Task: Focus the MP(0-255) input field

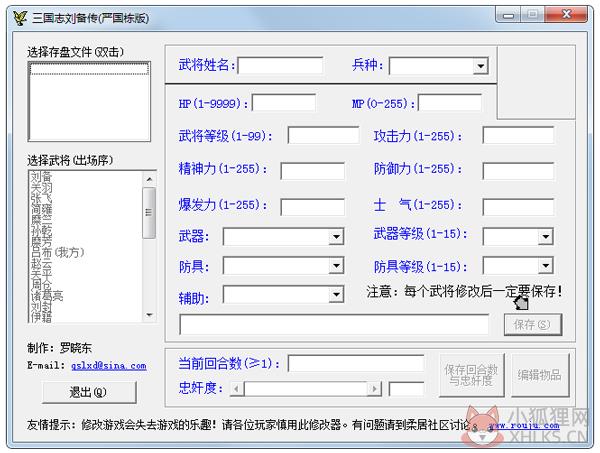Action: click(450, 103)
